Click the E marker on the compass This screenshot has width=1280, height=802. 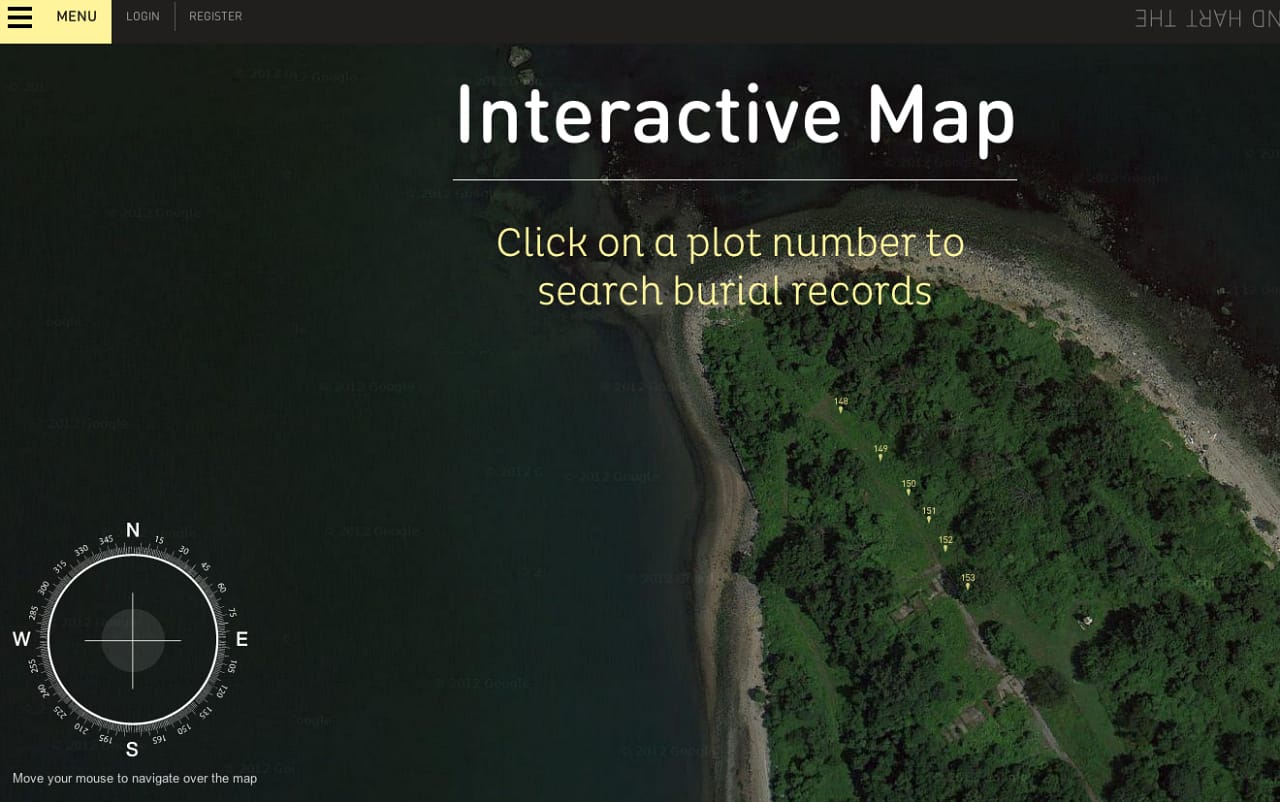coord(241,639)
